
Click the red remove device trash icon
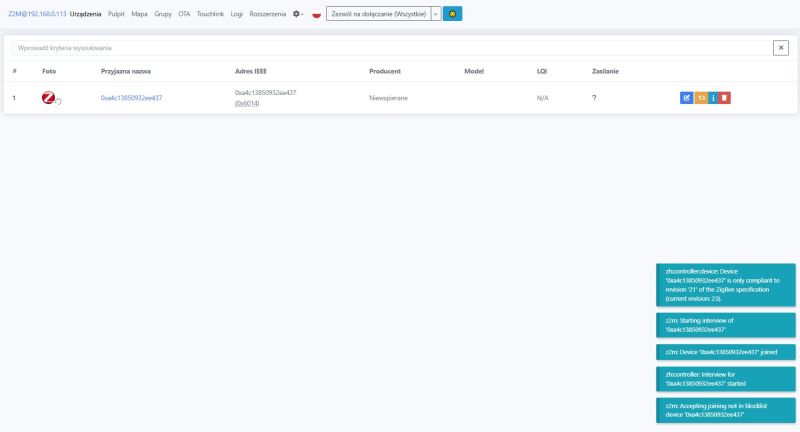point(724,97)
